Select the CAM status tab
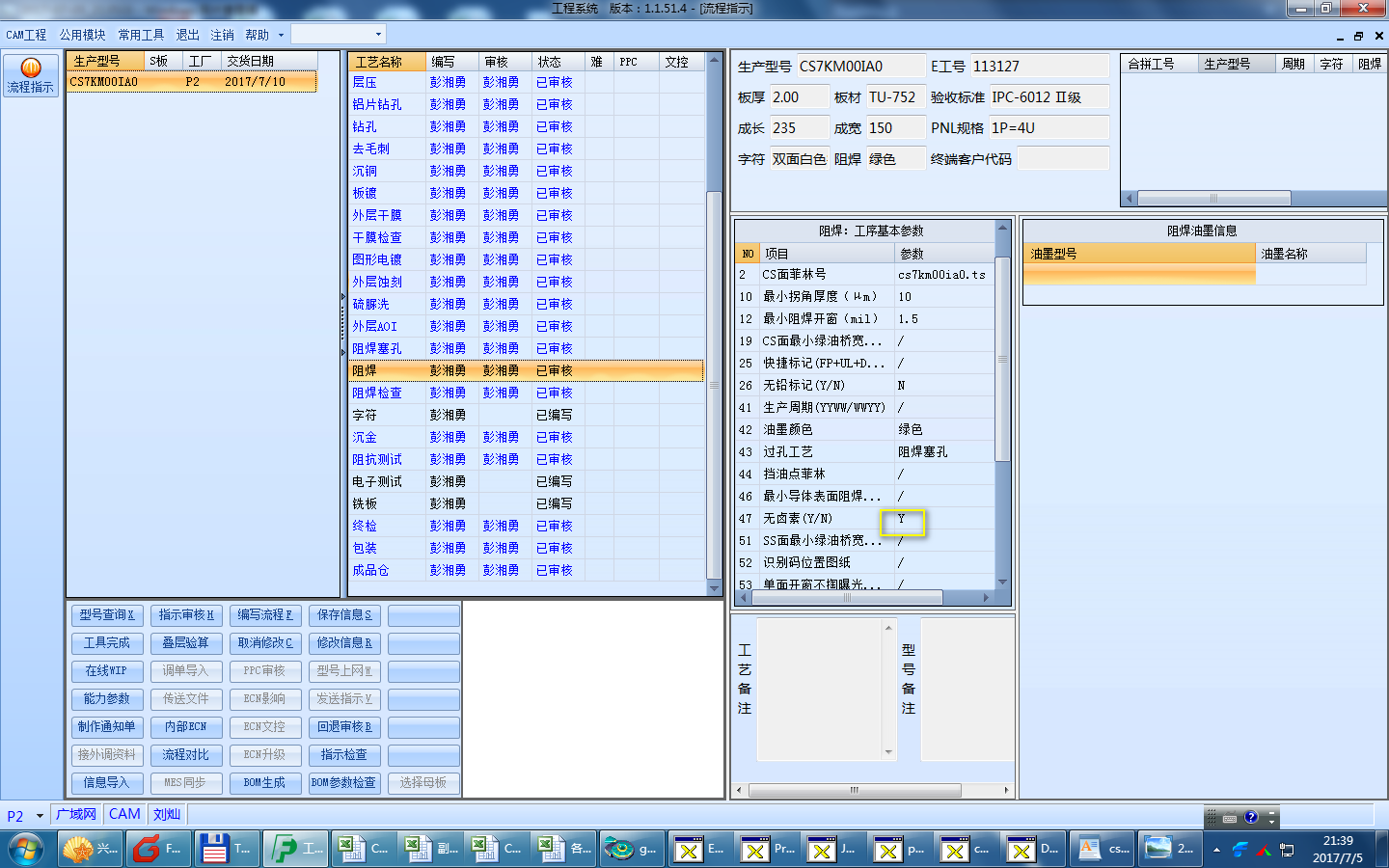1389x868 pixels. point(124,814)
